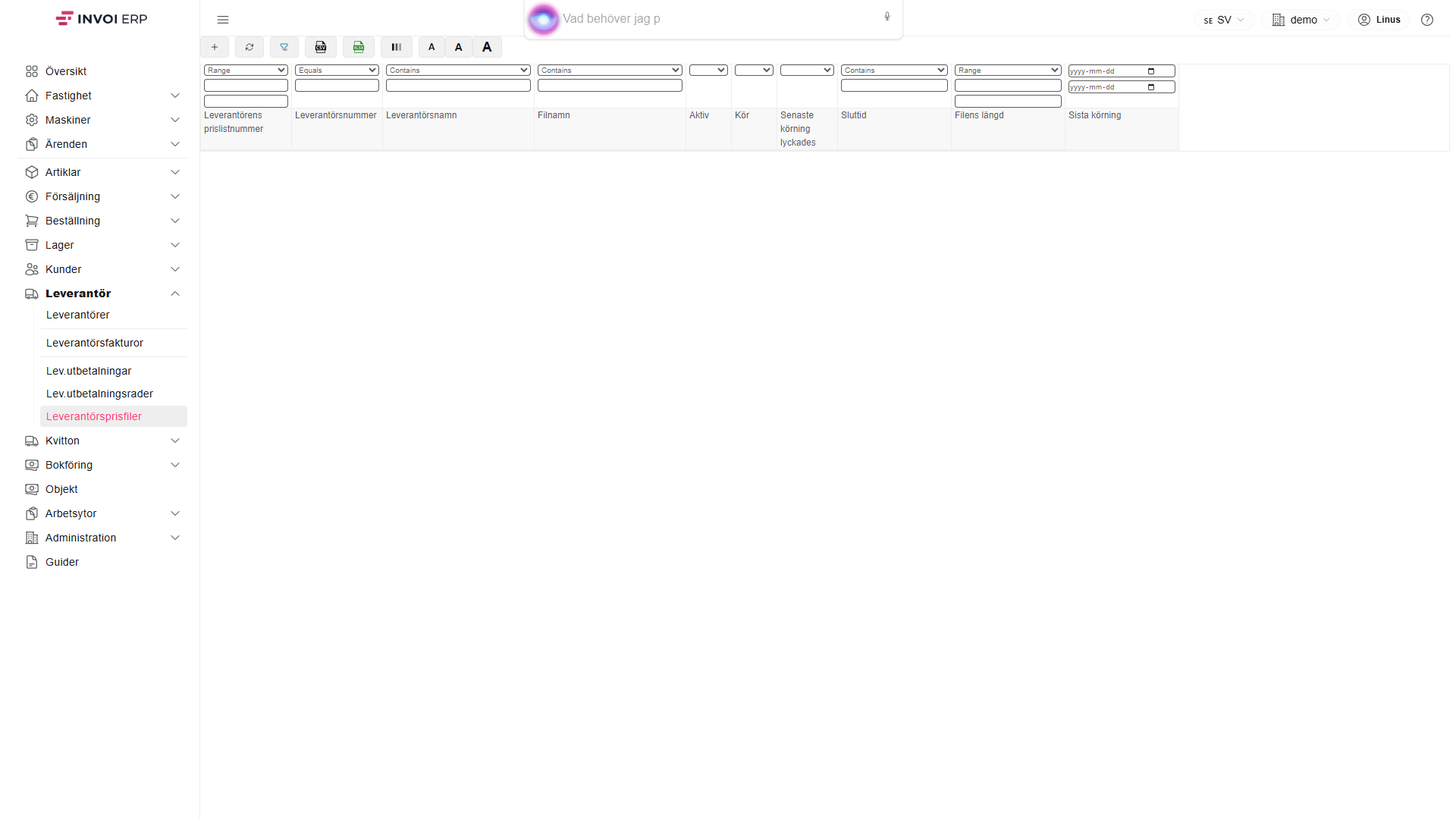
Task: Open the Guider page
Action: tap(103, 562)
